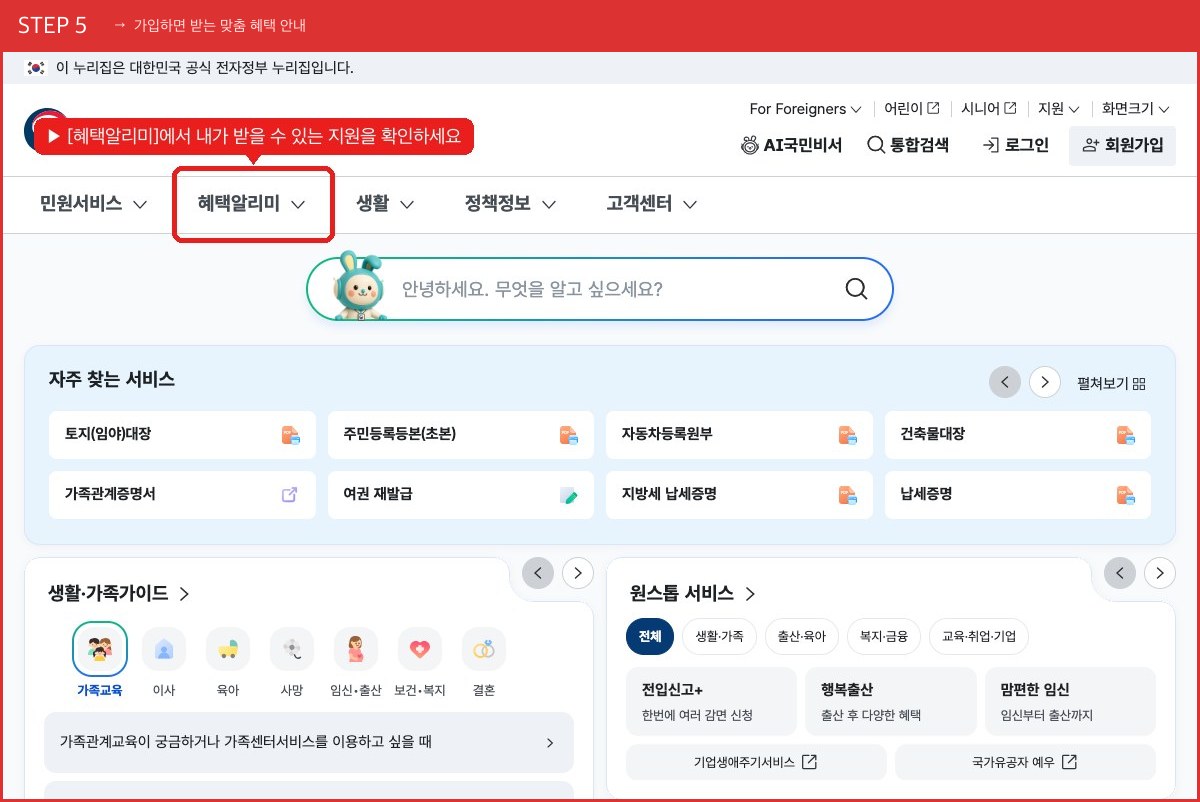The image size is (1200, 802).
Task: Show next 원스톱 서비스 panel items
Action: [1160, 573]
